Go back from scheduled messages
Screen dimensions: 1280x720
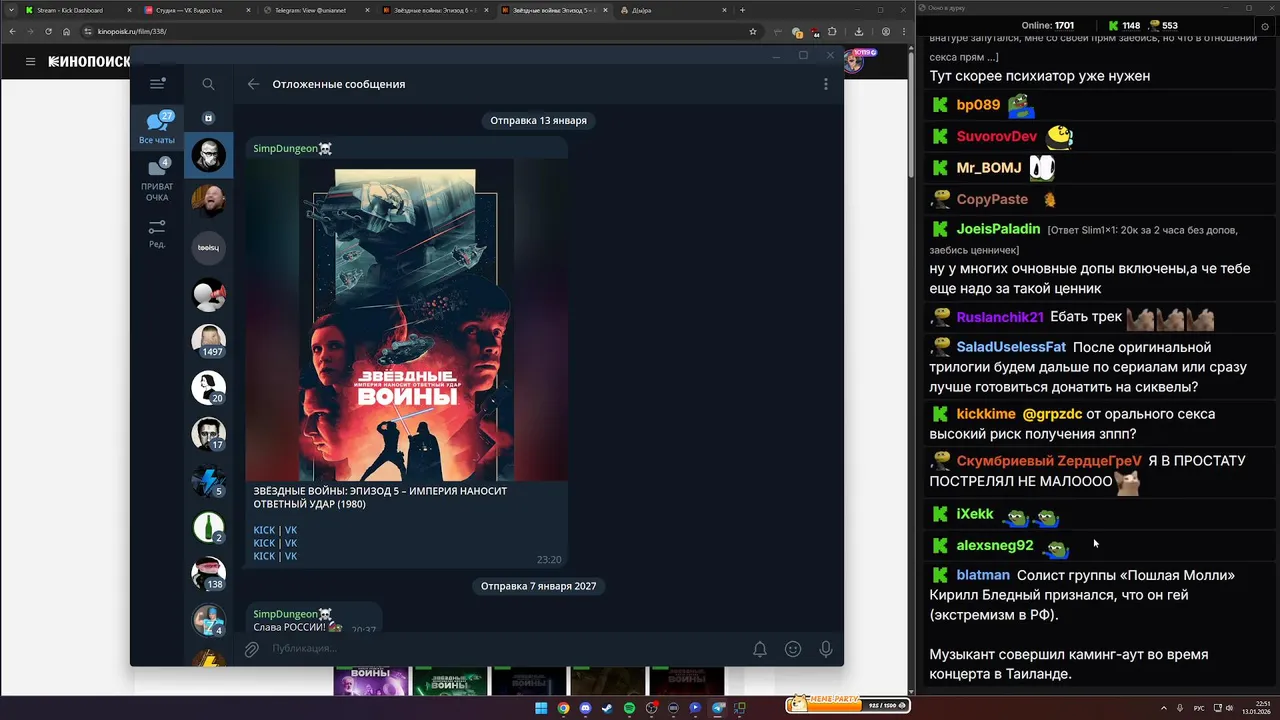pyautogui.click(x=253, y=84)
